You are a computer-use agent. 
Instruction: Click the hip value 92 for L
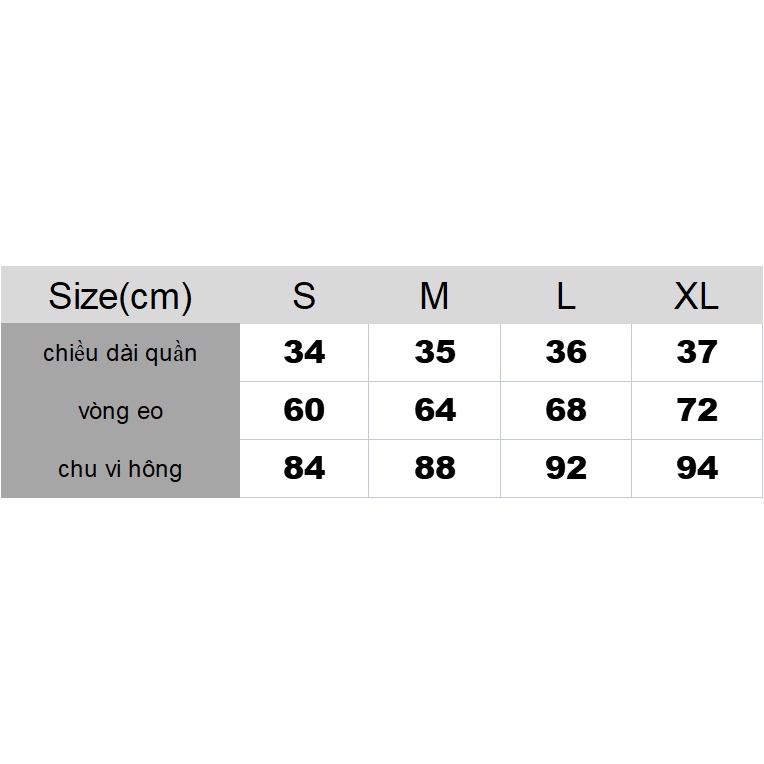pyautogui.click(x=566, y=468)
